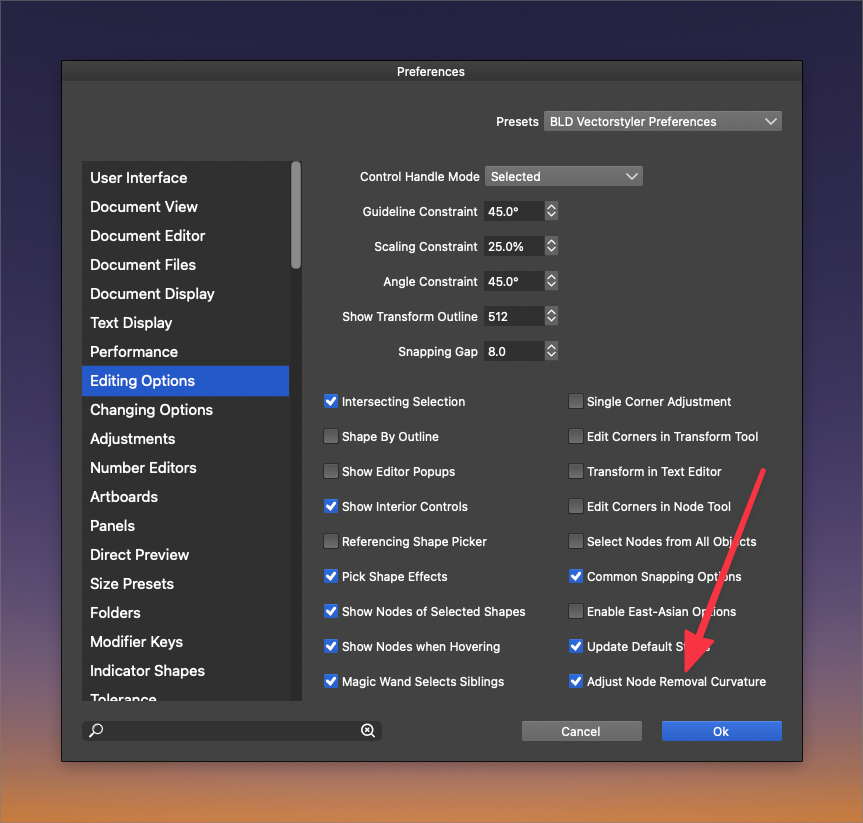
Task: Click the search magnifier icon
Action: 96,731
